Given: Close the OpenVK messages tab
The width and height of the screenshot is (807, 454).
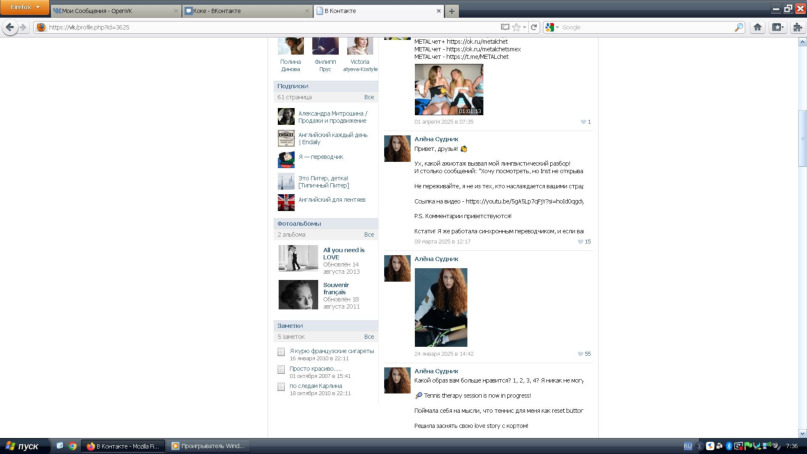Looking at the screenshot, I should (x=176, y=11).
